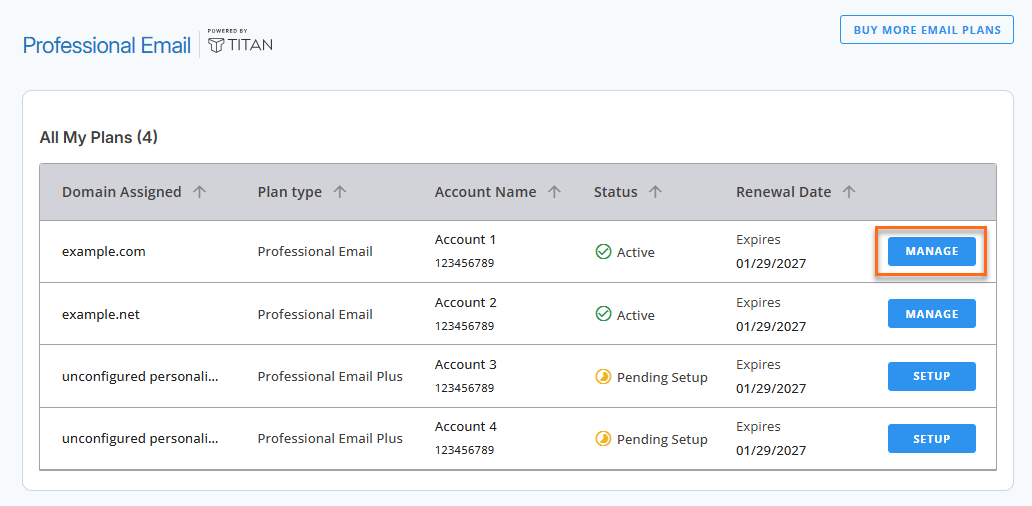This screenshot has width=1032, height=506.
Task: Click the Domain Assigned column header
Action: click(122, 192)
